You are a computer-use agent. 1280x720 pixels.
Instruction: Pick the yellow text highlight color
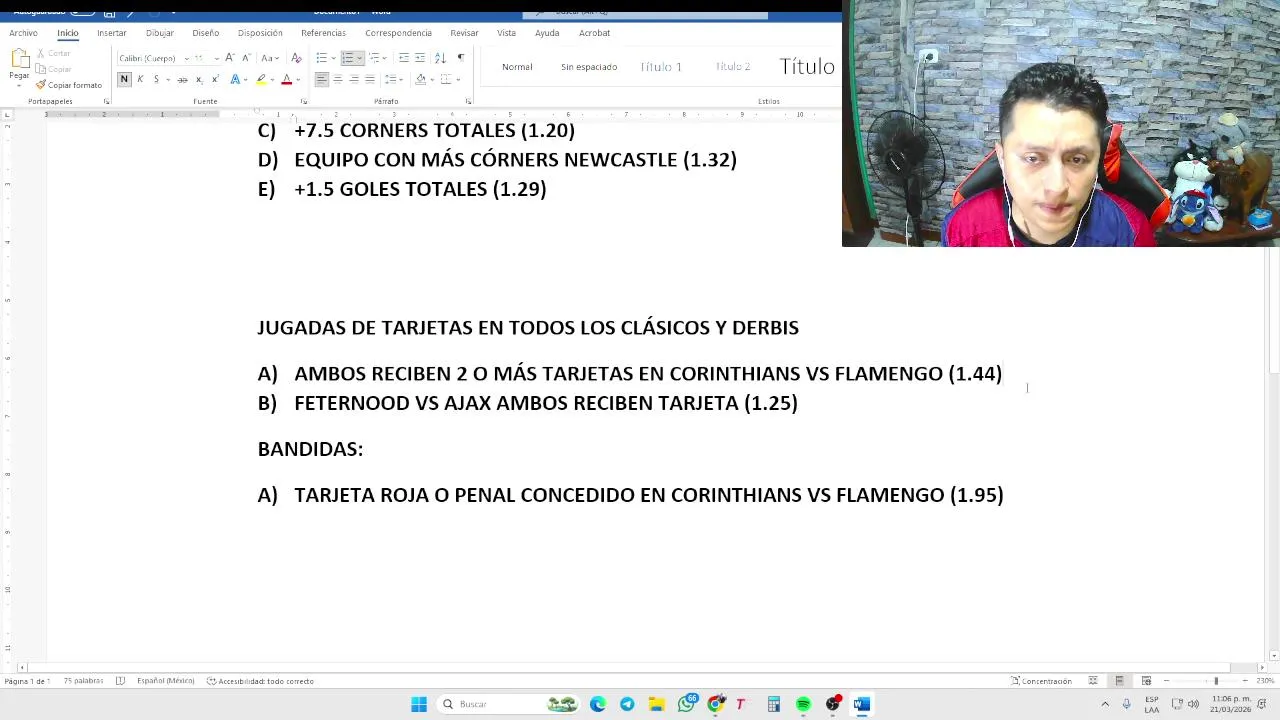tap(261, 79)
